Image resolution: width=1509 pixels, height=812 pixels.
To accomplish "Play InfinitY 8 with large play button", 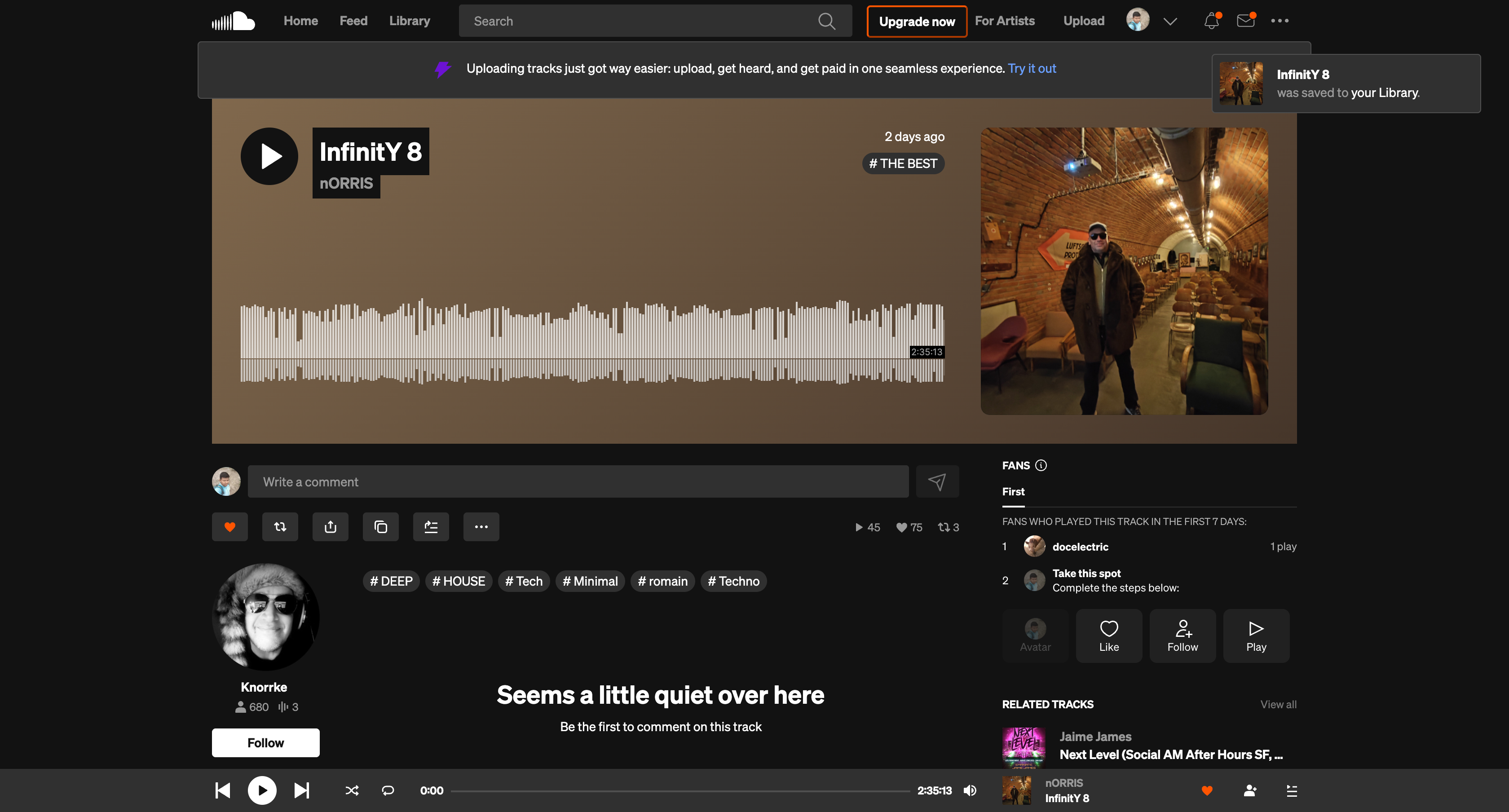I will pos(269,156).
